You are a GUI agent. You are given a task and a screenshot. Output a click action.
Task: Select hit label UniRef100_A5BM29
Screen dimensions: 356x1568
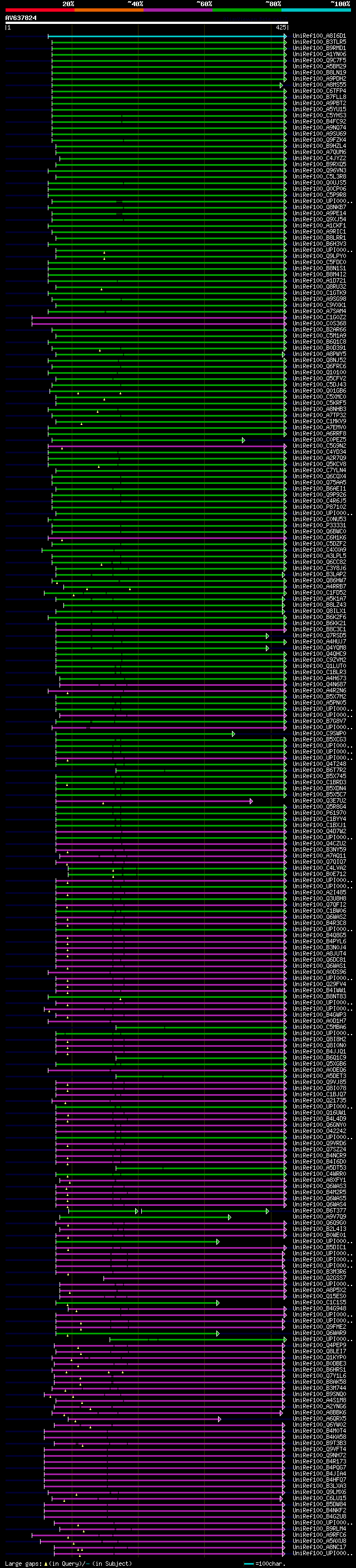click(319, 67)
